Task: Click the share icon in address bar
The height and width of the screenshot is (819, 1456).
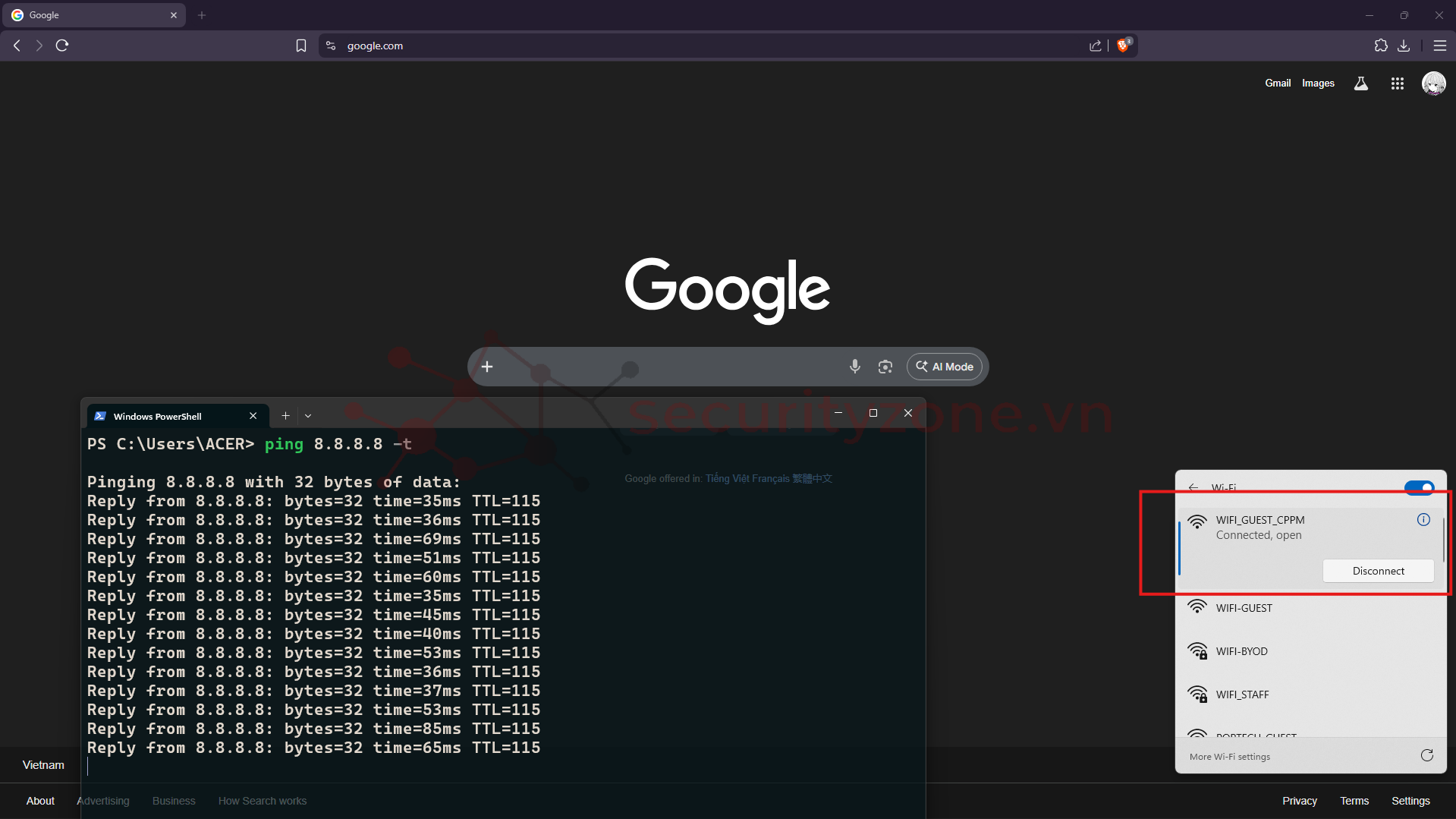Action: (1095, 46)
